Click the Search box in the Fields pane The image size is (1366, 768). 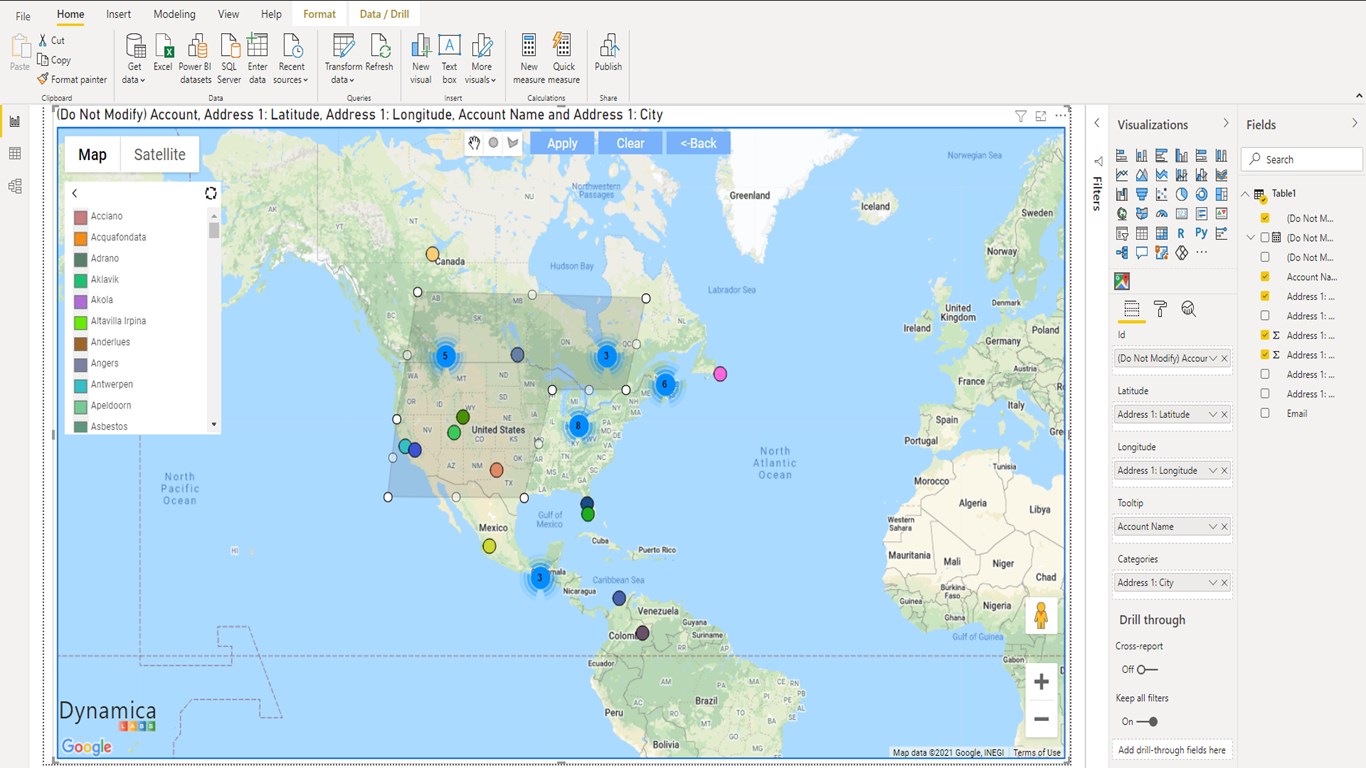pos(1300,158)
